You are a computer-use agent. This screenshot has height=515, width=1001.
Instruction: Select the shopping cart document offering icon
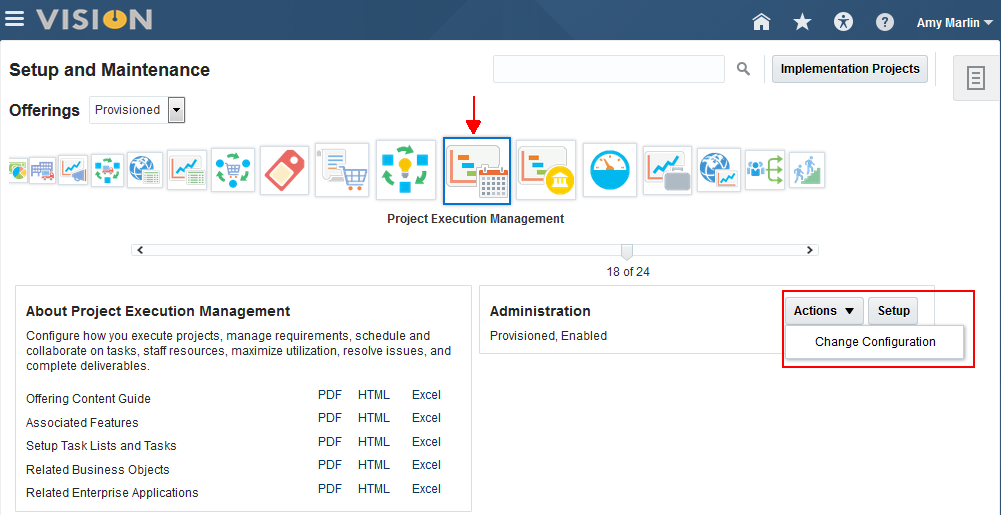click(342, 170)
